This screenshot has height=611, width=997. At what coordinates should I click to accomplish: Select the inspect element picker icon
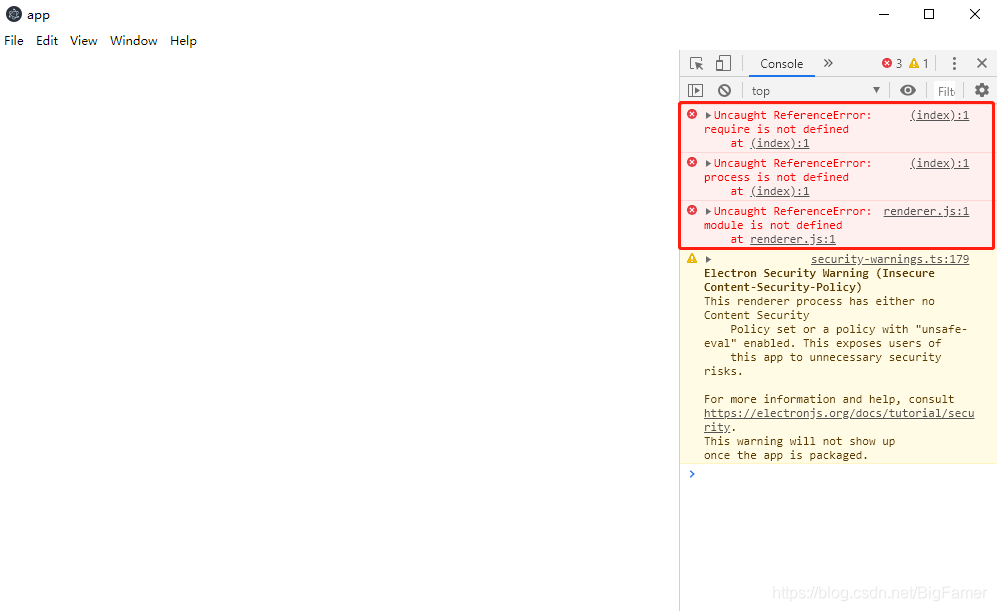(696, 64)
